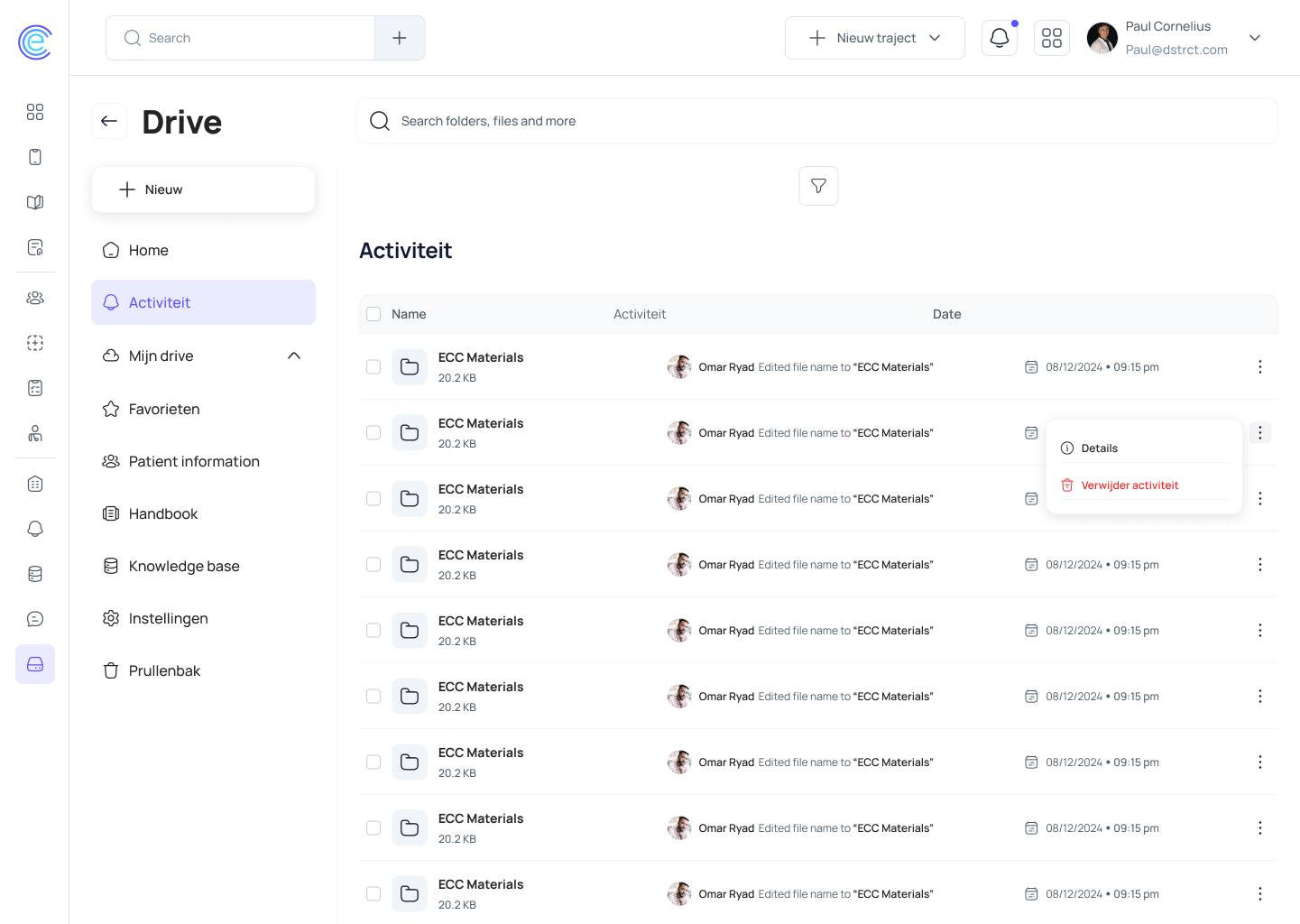Screen dimensions: 1300x924
Task: Select Details from the context menu
Action: (x=1099, y=448)
